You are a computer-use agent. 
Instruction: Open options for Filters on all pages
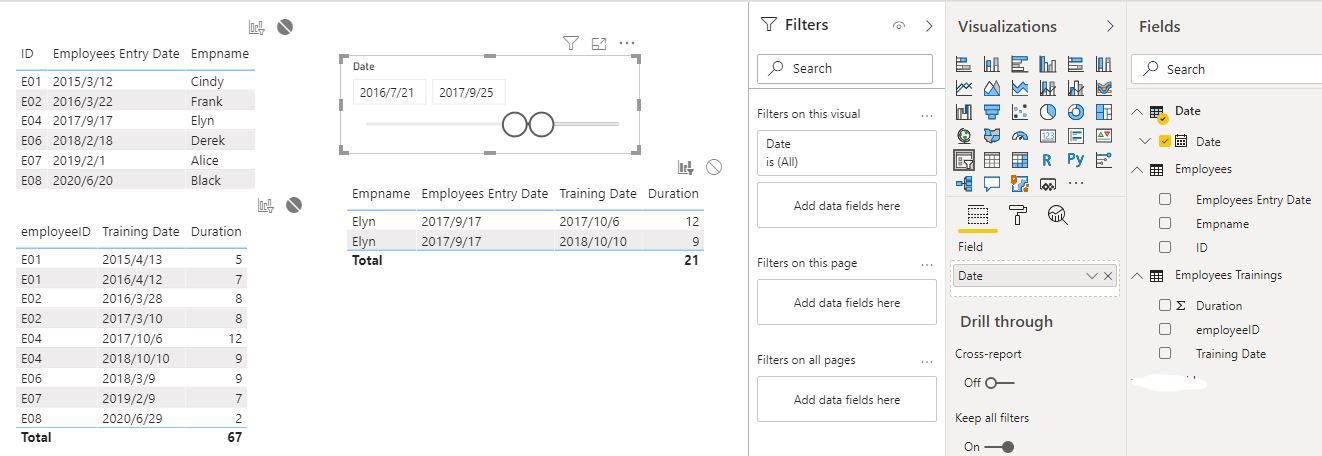tap(926, 361)
